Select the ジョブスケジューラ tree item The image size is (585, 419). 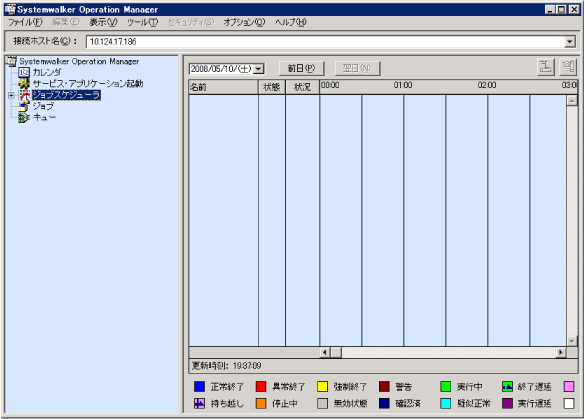(66, 95)
